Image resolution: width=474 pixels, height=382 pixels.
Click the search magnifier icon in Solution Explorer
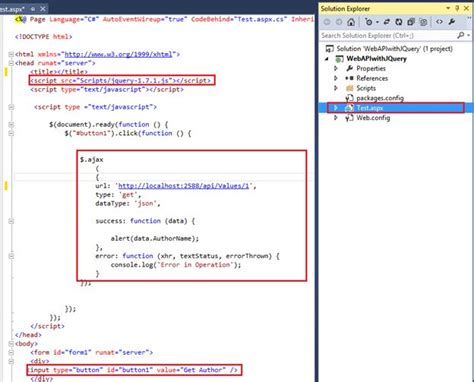[461, 35]
